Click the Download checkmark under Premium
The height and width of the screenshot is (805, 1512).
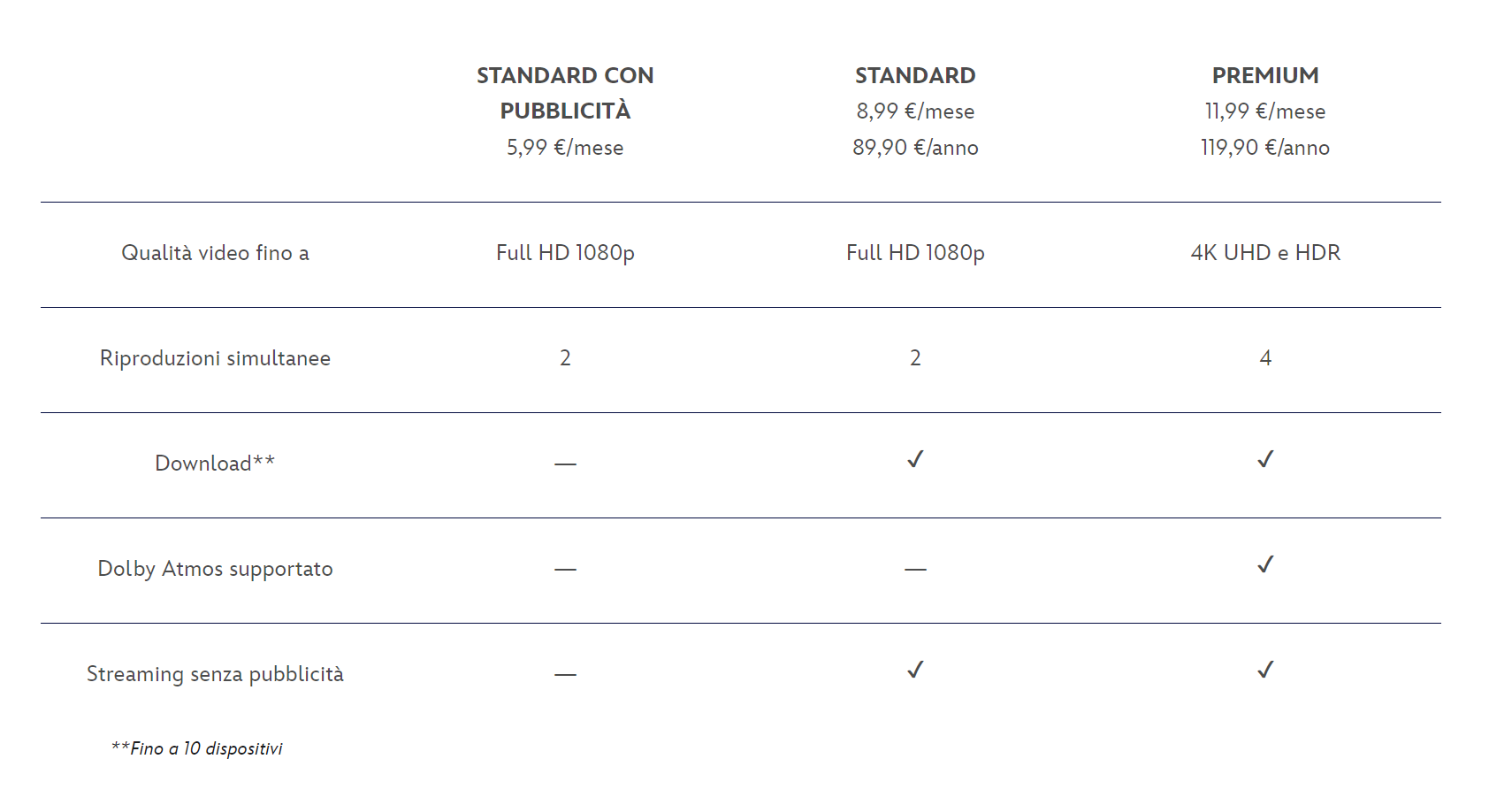click(1265, 459)
